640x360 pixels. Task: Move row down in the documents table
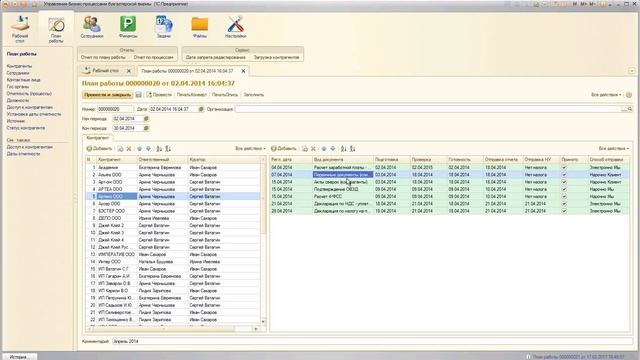coord(333,149)
